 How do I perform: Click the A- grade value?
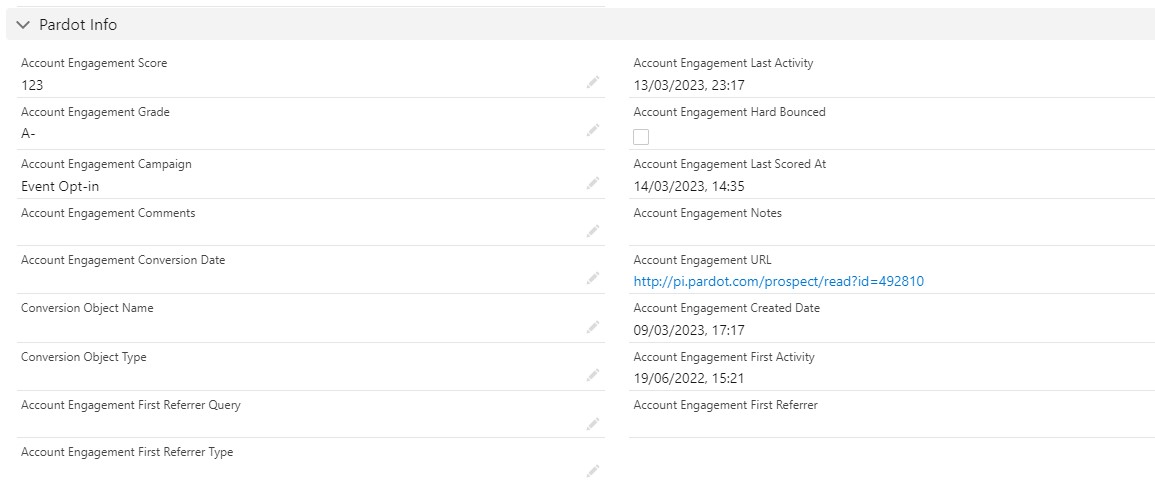point(28,133)
